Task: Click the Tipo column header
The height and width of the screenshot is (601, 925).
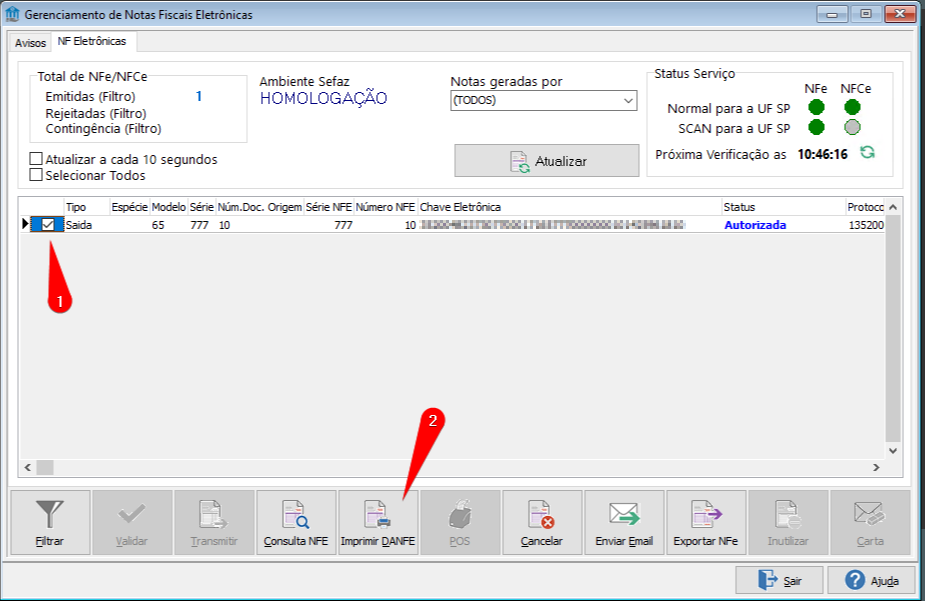Action: pyautogui.click(x=87, y=207)
